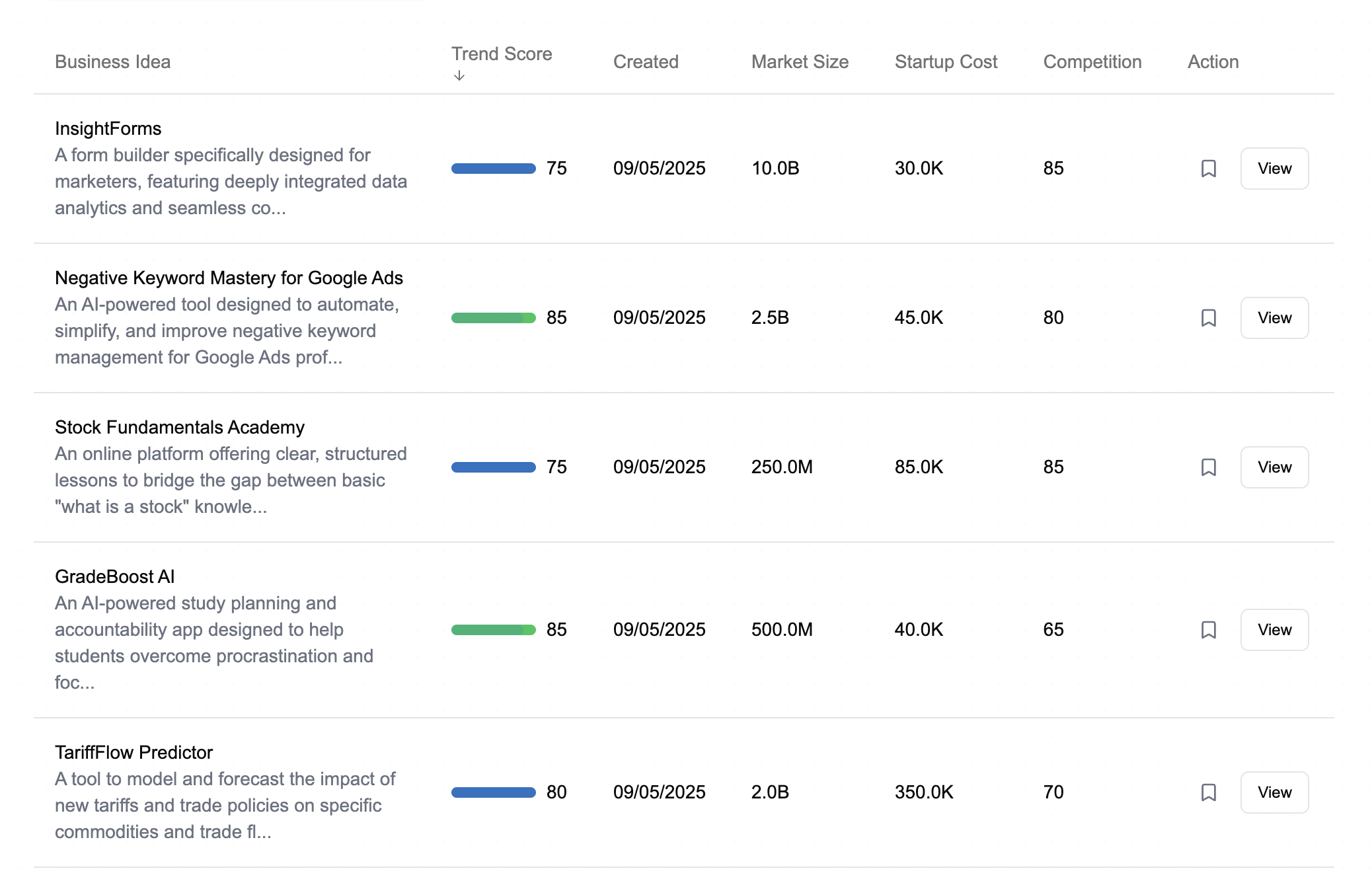Click Negative Keyword Mastery competition value 80
1372x887 pixels.
click(x=1053, y=318)
